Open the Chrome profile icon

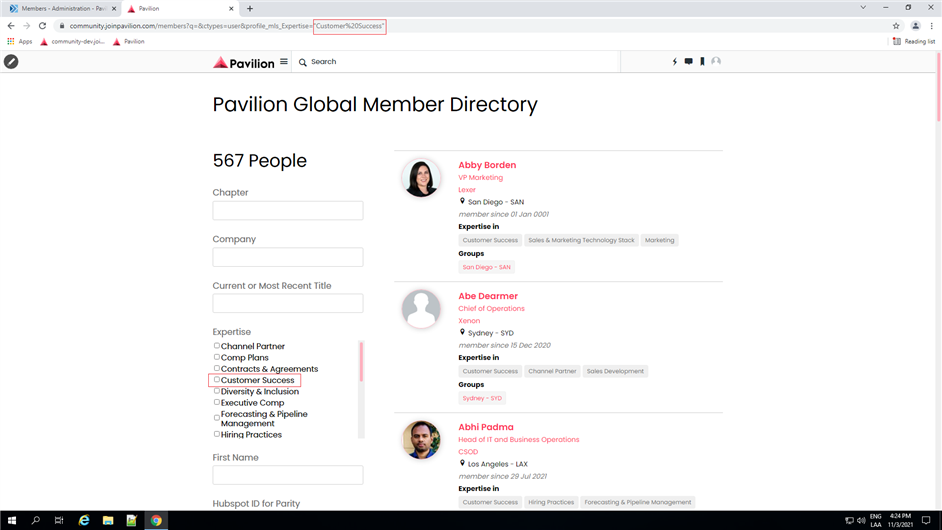click(916, 26)
